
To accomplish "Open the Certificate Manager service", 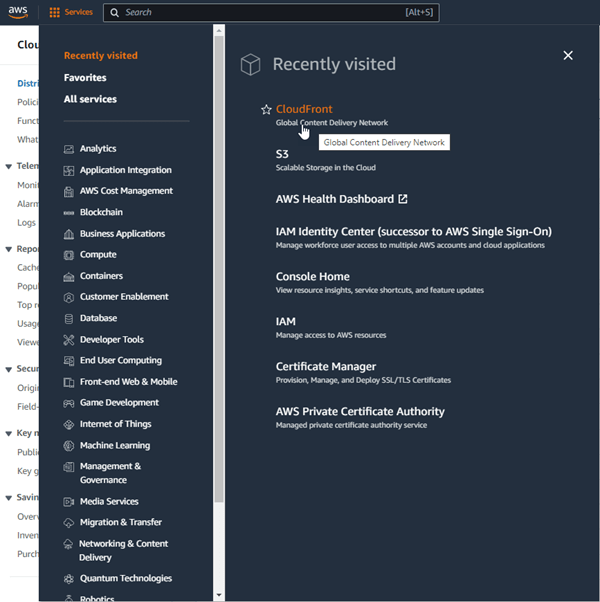I will [x=326, y=367].
